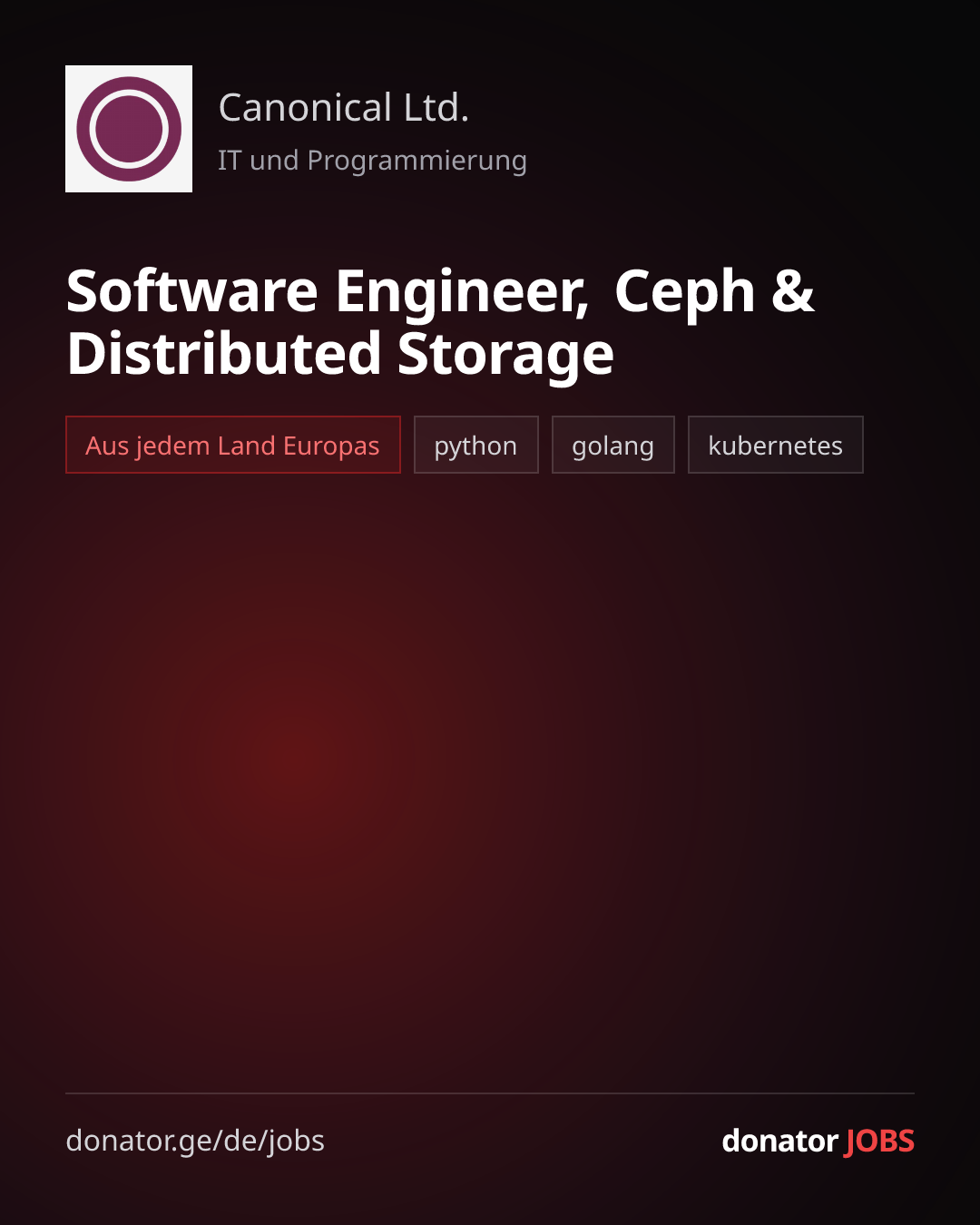The image size is (980, 1225).
Task: Choose the python skill tag
Action: pos(476,445)
